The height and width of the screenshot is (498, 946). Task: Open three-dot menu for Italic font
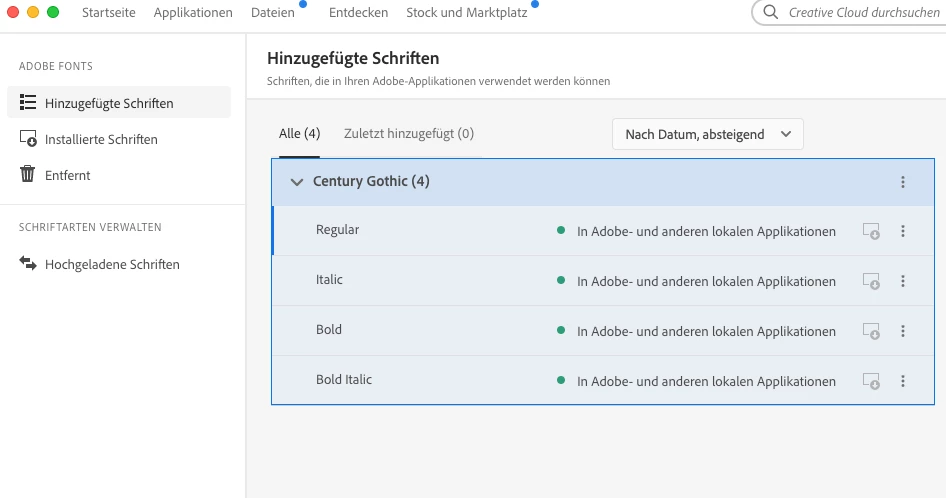tap(903, 281)
